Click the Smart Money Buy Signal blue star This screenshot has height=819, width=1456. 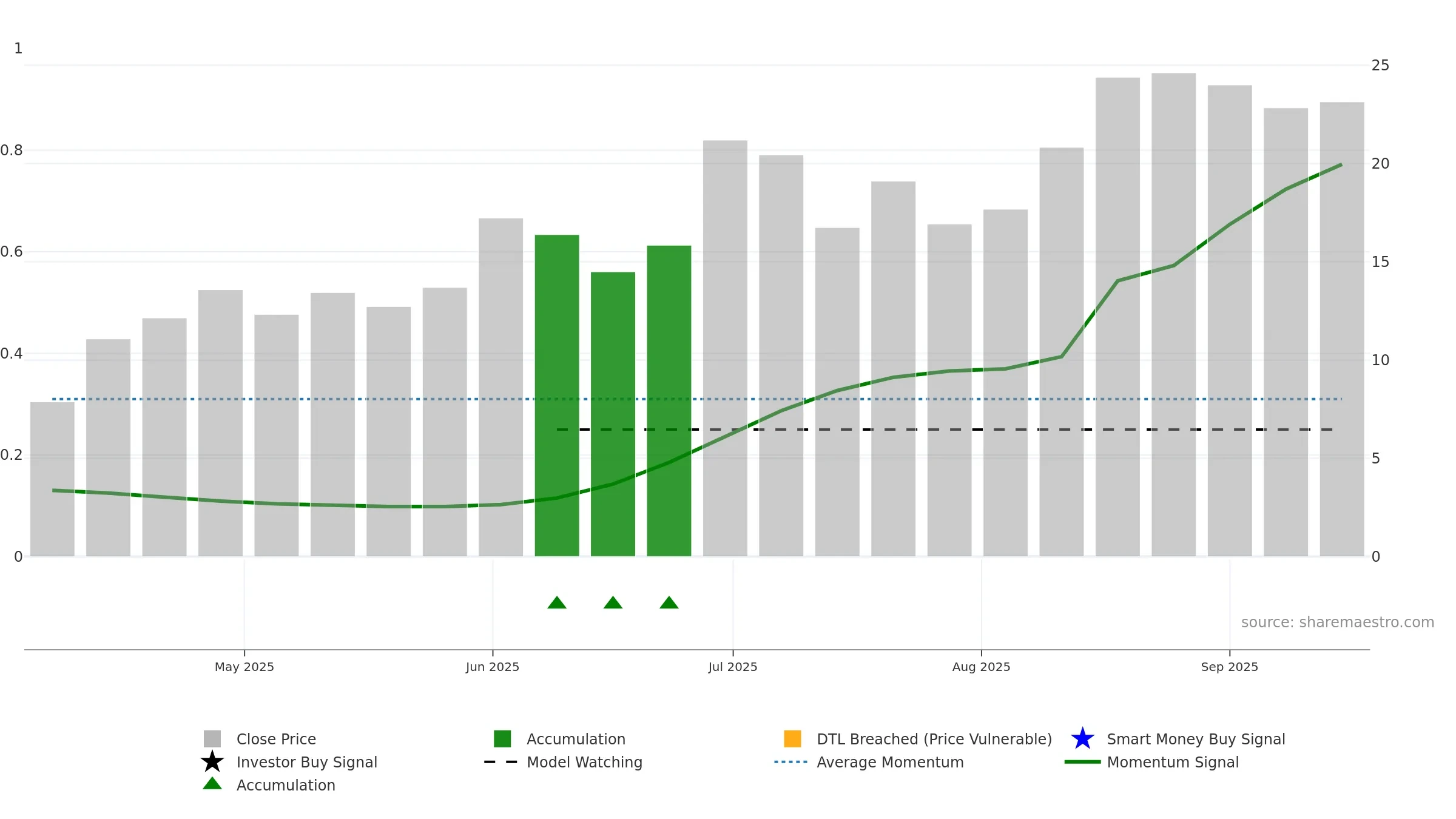point(1082,739)
